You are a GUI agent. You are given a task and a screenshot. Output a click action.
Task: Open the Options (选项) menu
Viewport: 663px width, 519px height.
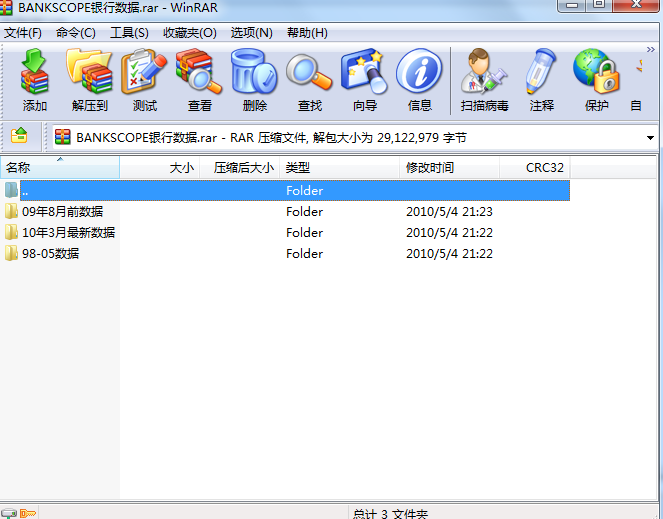[252, 33]
